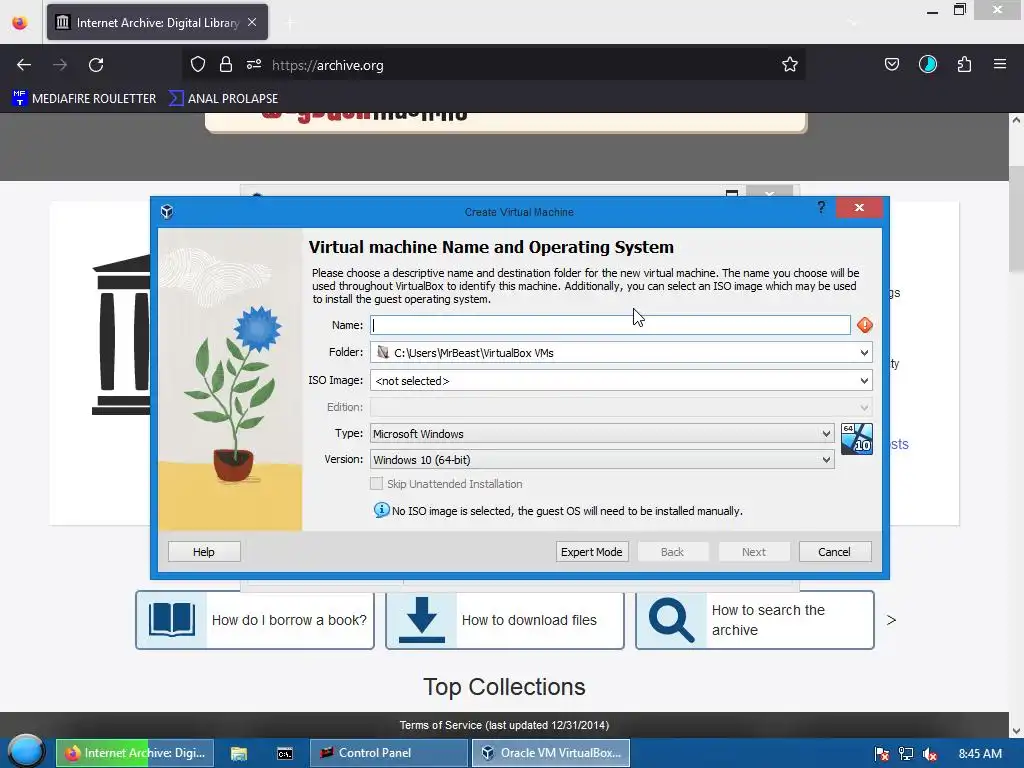Screen dimensions: 1024x768
Task: Click the carousel next chevron
Action: point(891,620)
